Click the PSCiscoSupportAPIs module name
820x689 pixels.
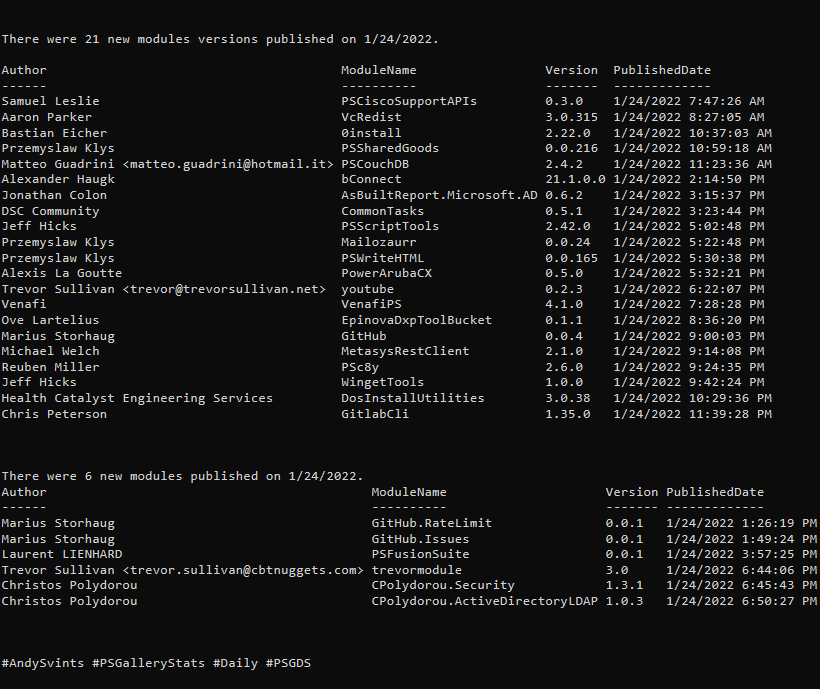(x=409, y=101)
